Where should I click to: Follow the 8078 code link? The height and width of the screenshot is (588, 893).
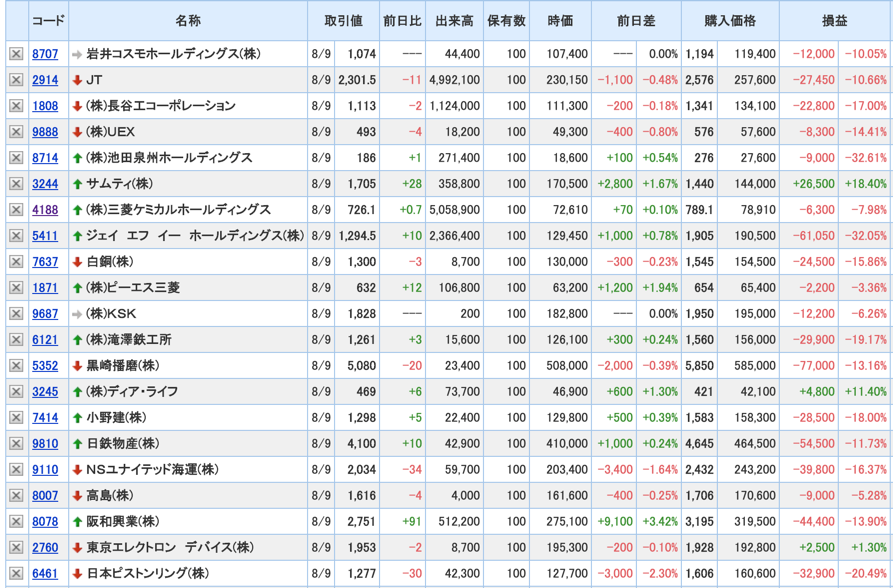(45, 522)
